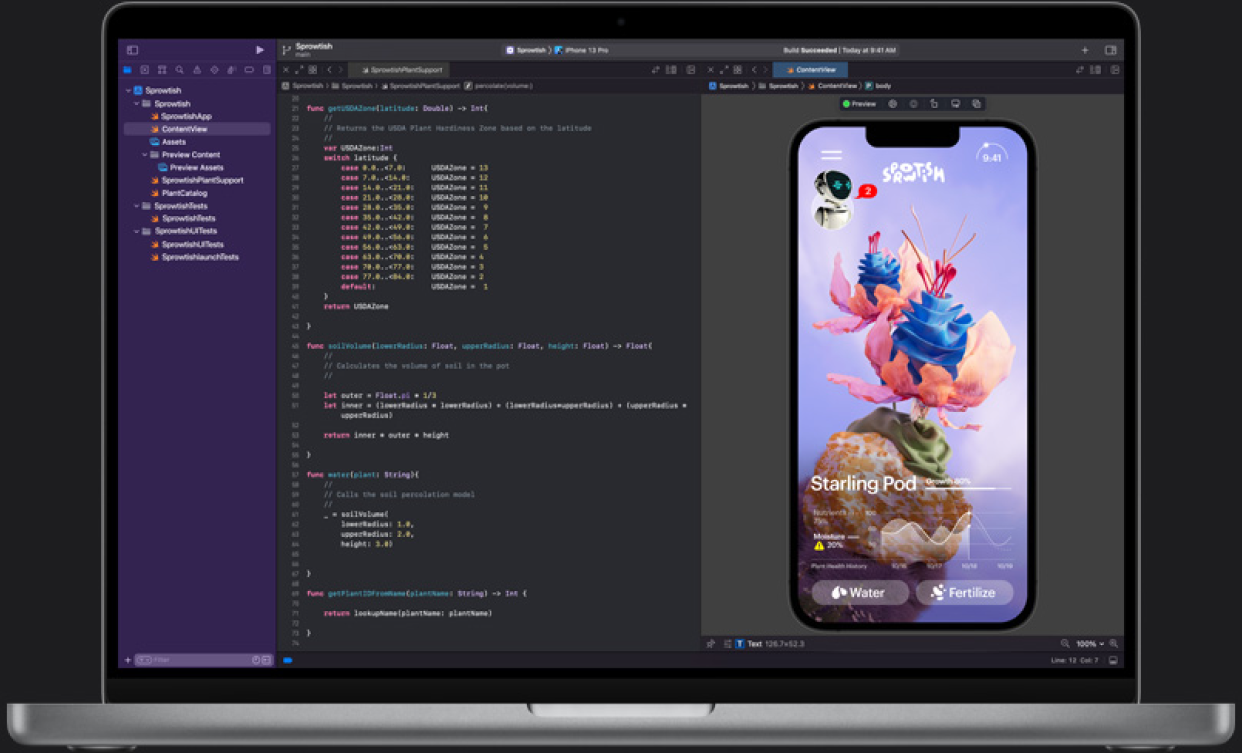The width and height of the screenshot is (1242, 753).
Task: Collapse the Preview Content folder
Action: (144, 155)
